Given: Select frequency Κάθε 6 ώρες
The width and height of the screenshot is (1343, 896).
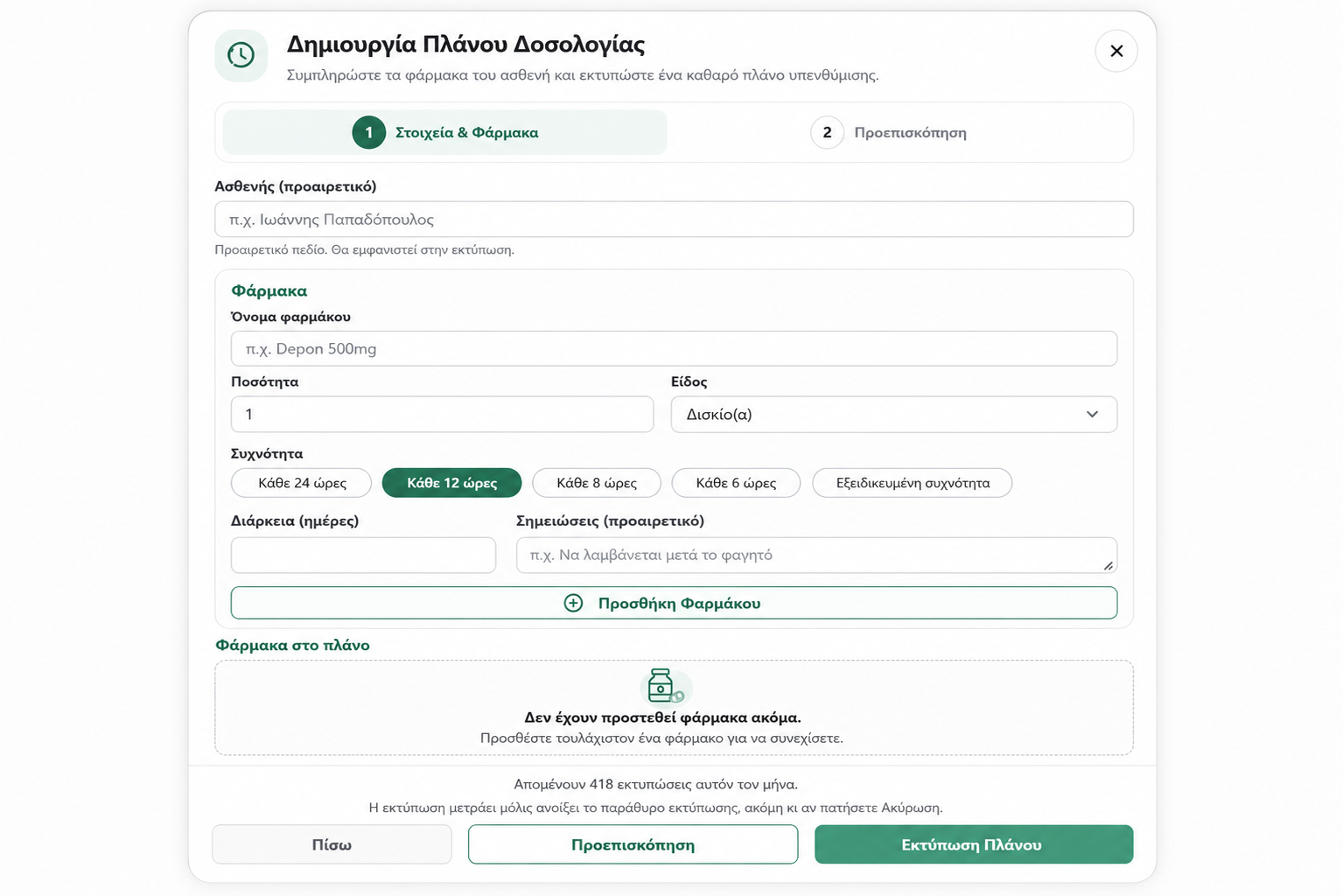Looking at the screenshot, I should click(736, 483).
